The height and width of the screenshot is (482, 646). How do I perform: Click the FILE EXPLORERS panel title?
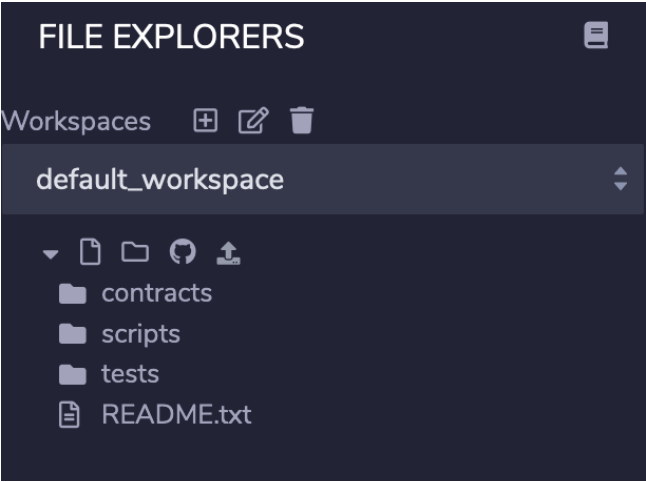[171, 36]
